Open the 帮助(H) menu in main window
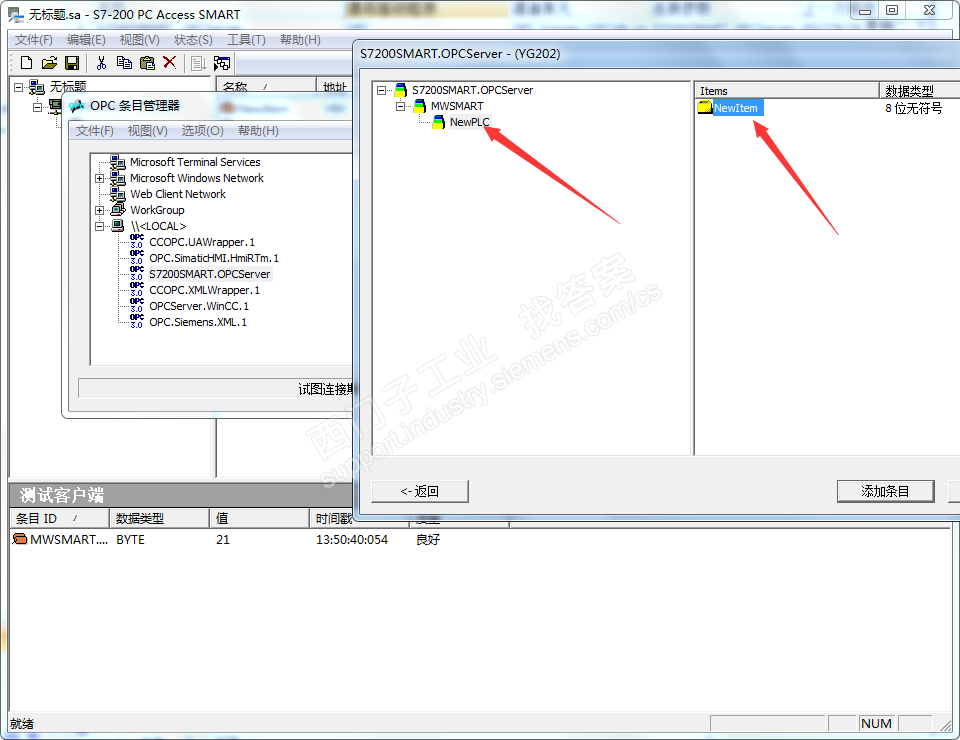Image resolution: width=960 pixels, height=740 pixels. tap(300, 40)
